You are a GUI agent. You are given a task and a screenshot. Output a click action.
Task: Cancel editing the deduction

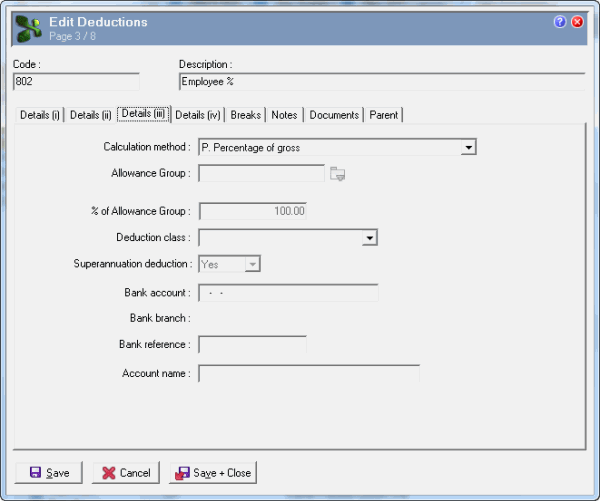coord(126,473)
